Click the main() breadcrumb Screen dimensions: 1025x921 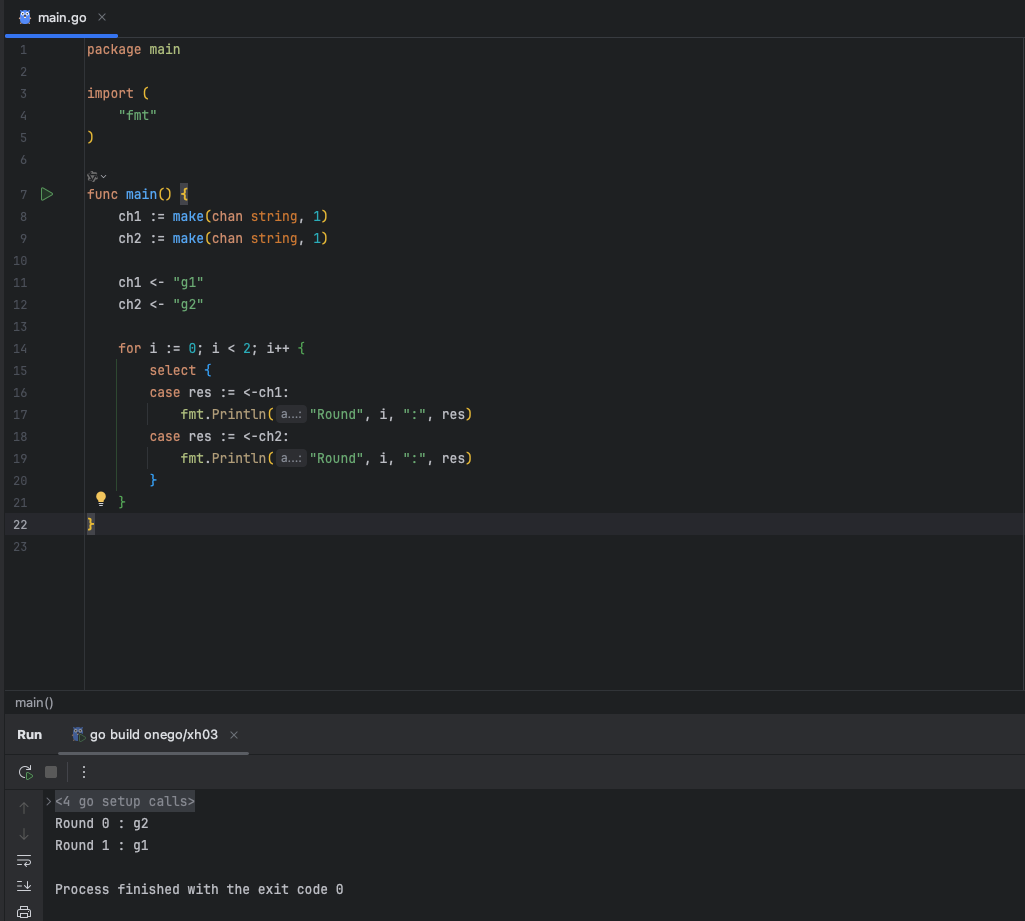point(34,703)
